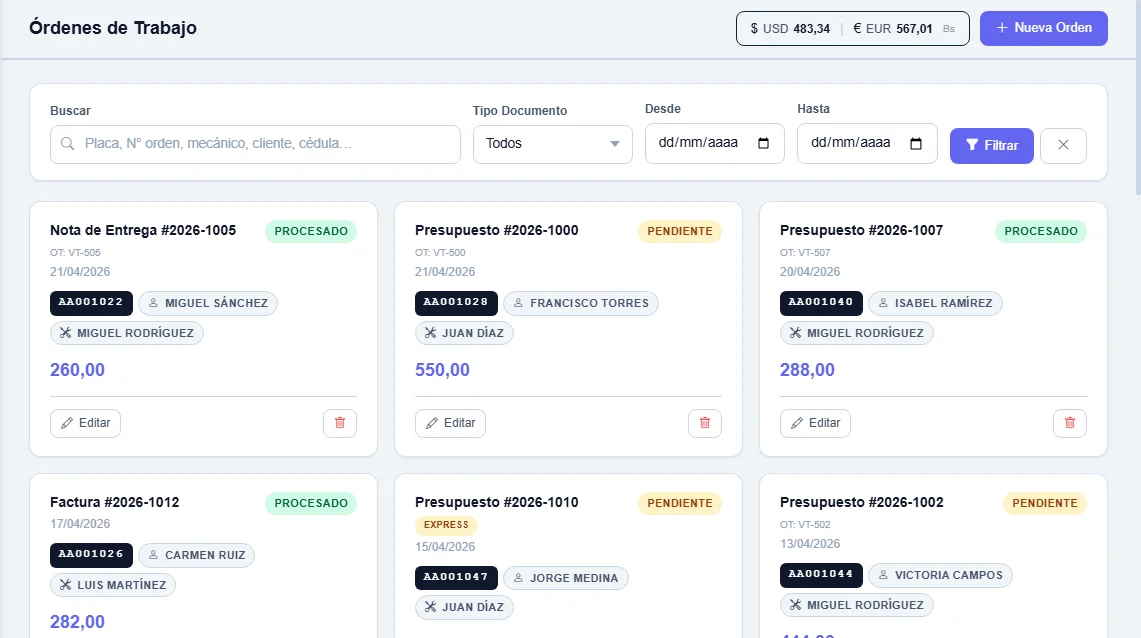Viewport: 1141px width, 638px height.
Task: Click client chip Isabel Ramírez
Action: click(935, 303)
